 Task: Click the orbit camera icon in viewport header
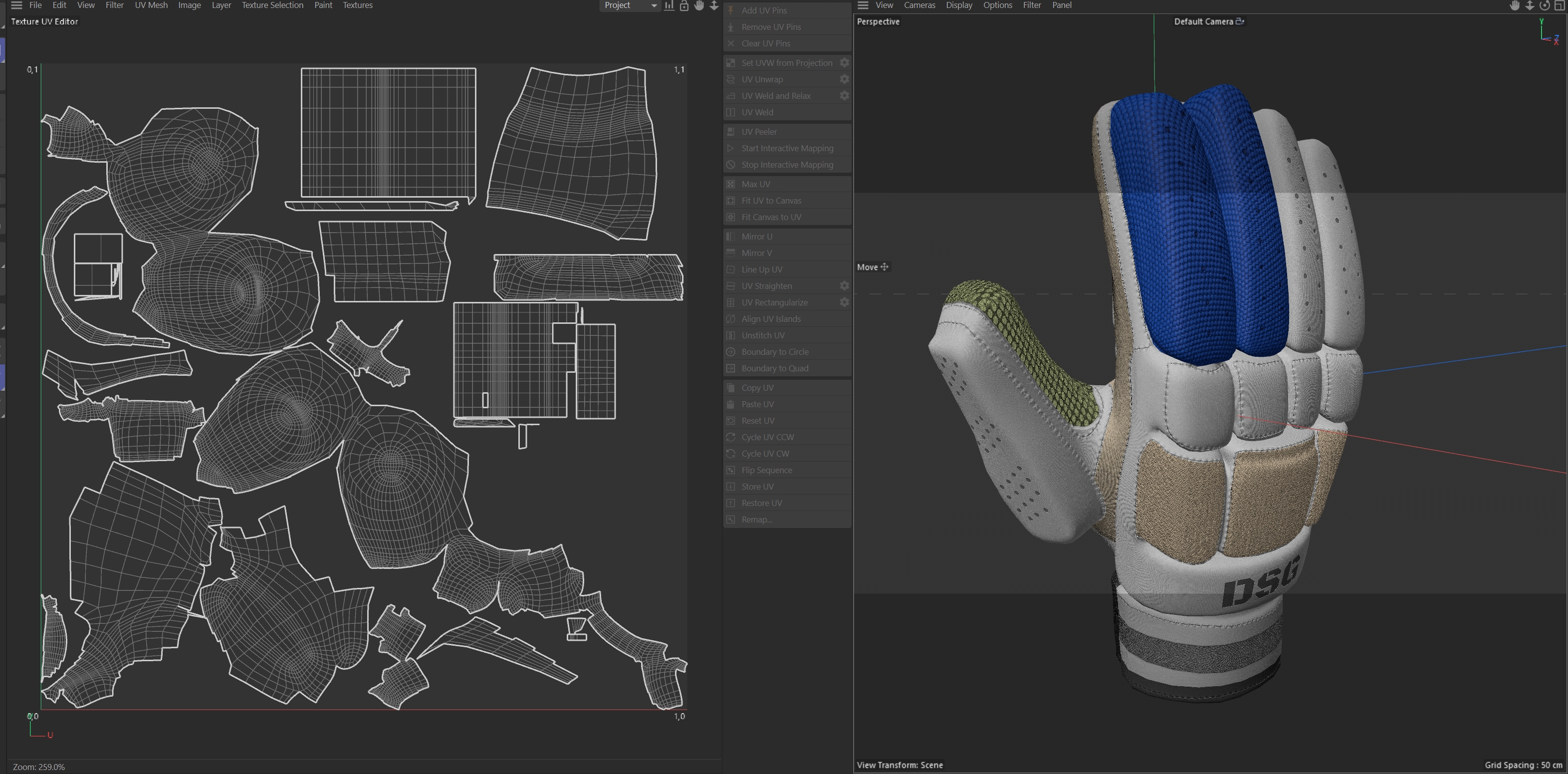[1544, 5]
